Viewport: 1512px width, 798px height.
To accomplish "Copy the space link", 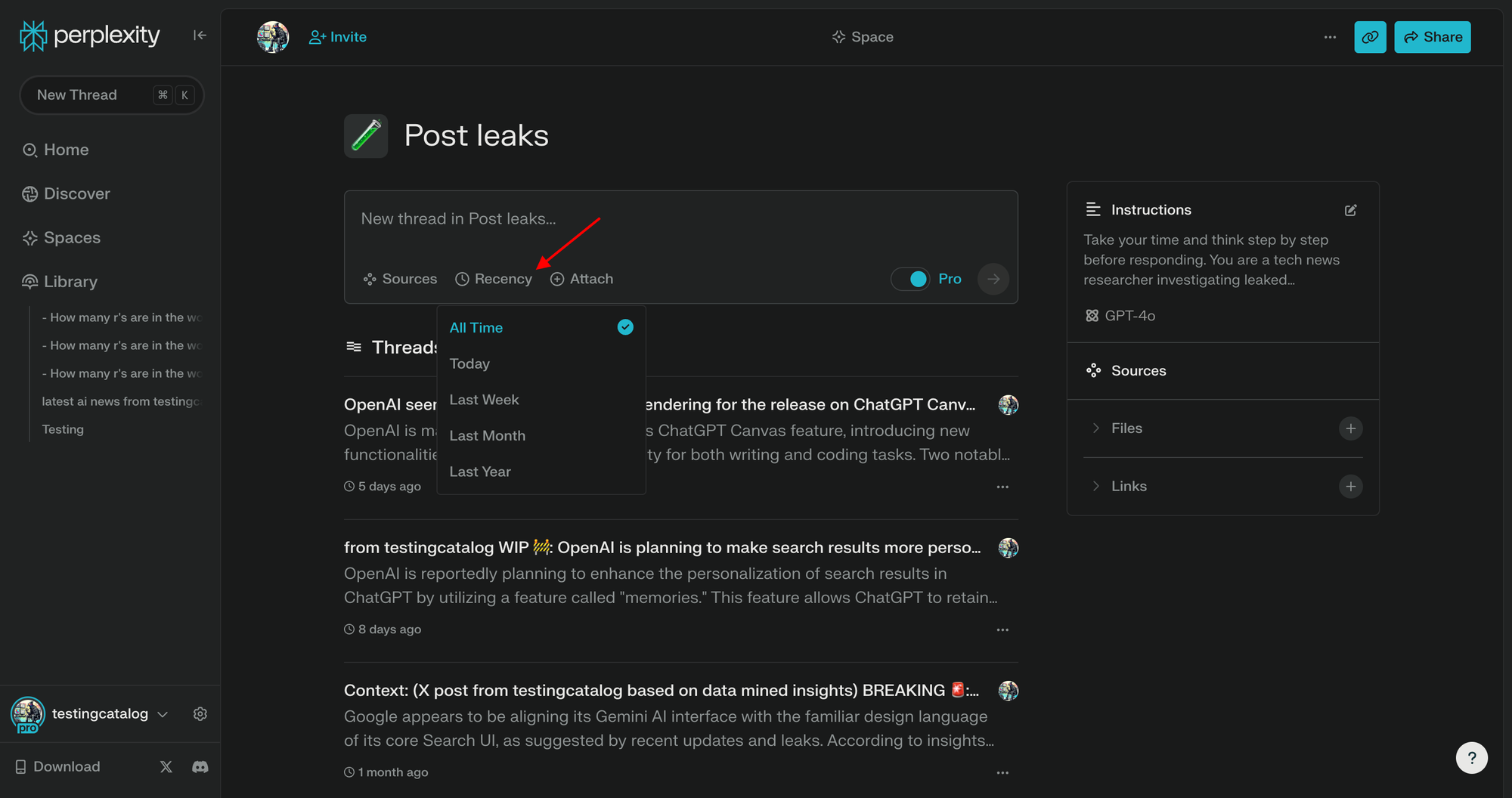I will point(1370,37).
